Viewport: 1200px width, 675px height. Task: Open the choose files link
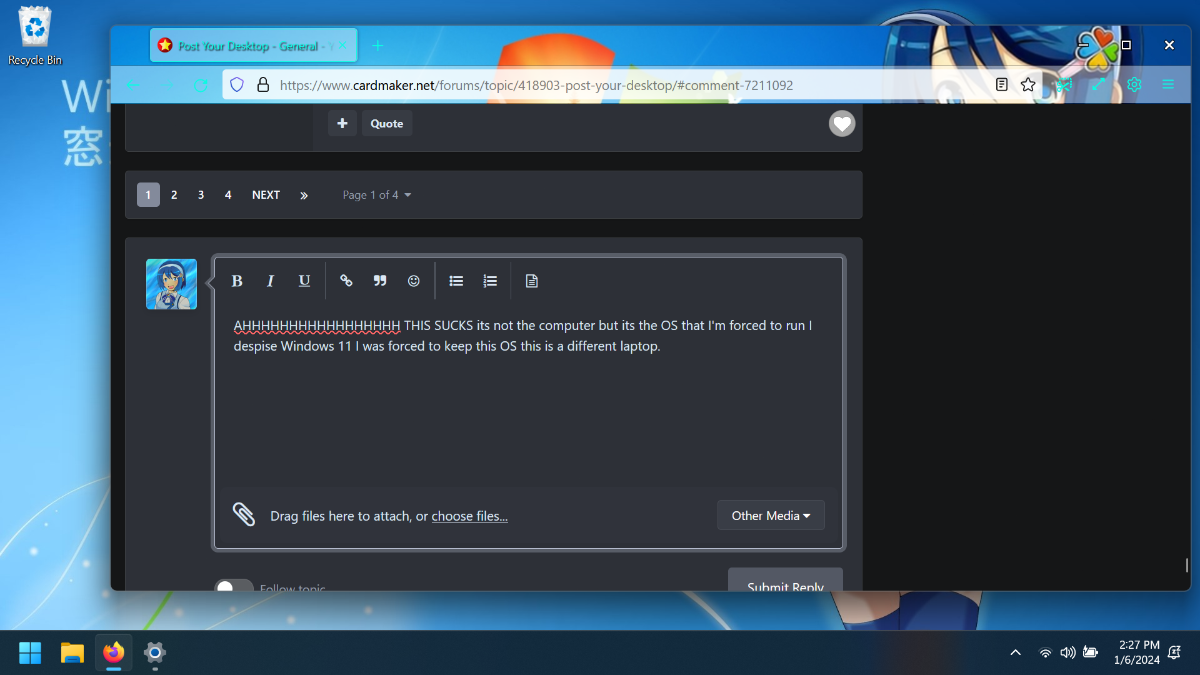(470, 516)
